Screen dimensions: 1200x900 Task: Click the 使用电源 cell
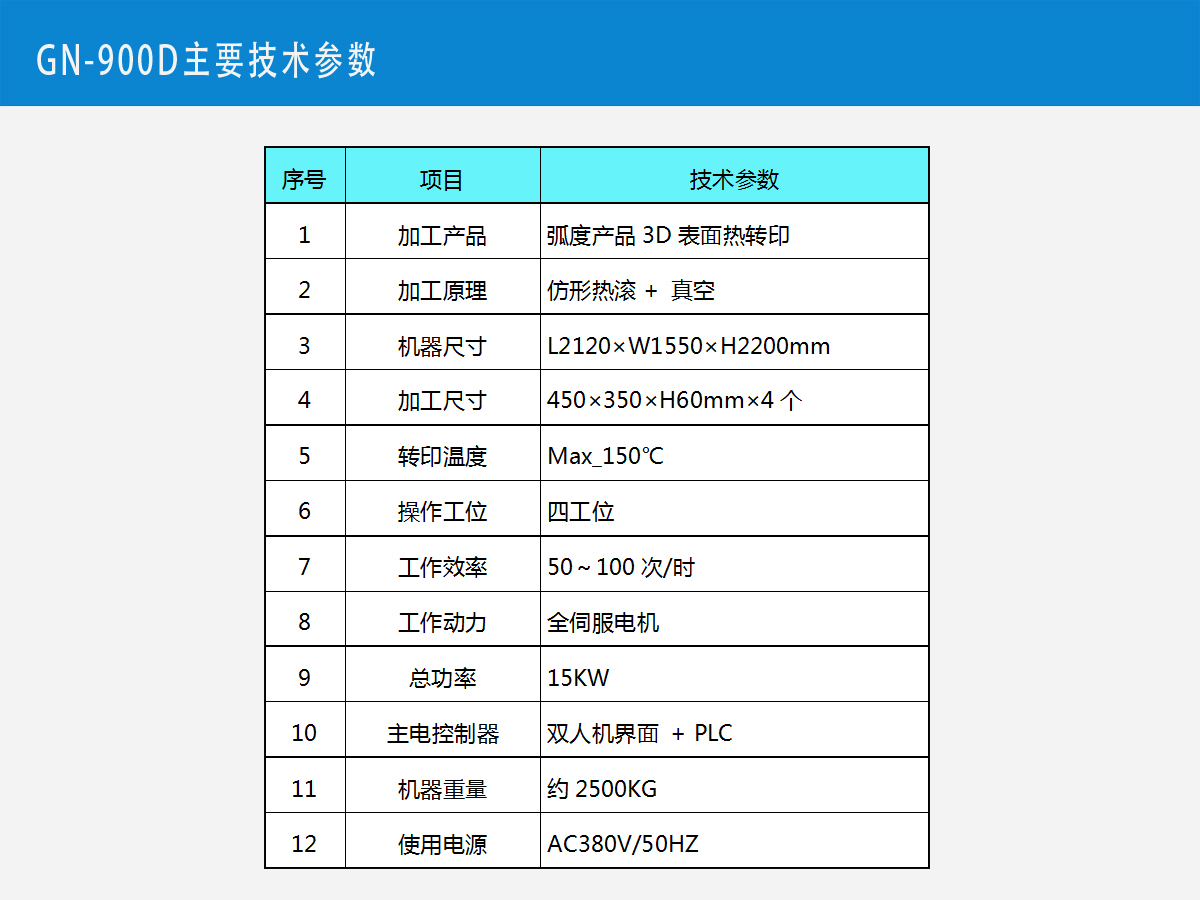point(443,841)
